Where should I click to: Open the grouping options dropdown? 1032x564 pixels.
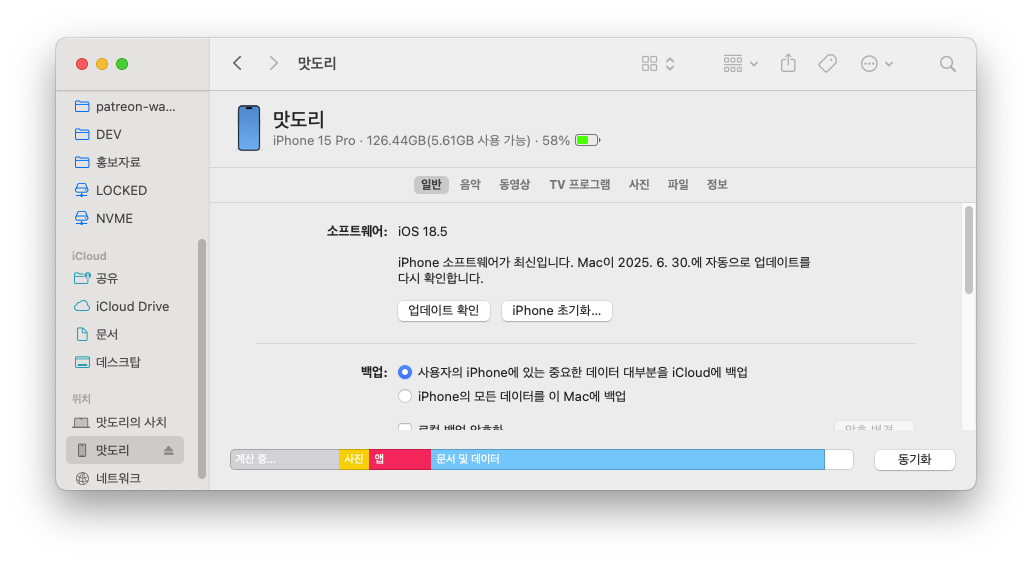click(740, 63)
